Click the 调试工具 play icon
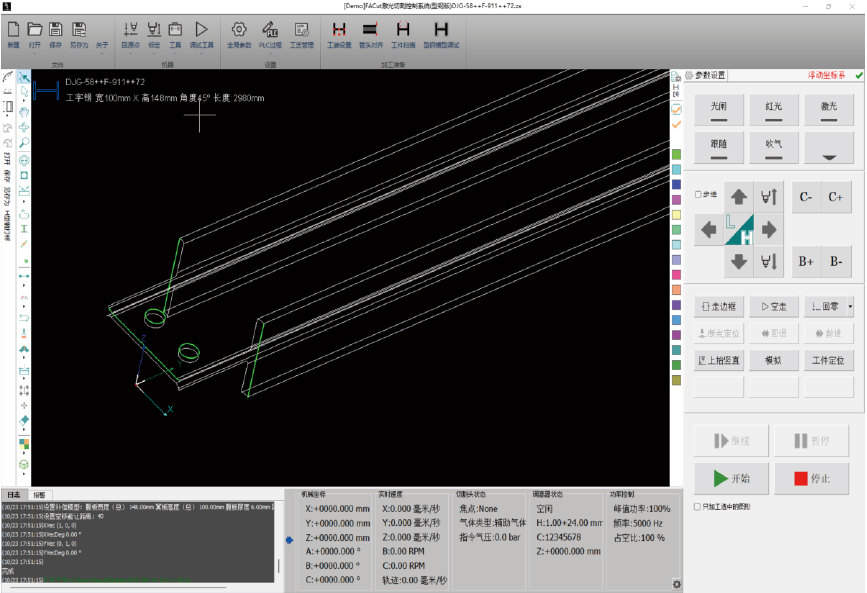This screenshot has width=867, height=593. pyautogui.click(x=201, y=29)
